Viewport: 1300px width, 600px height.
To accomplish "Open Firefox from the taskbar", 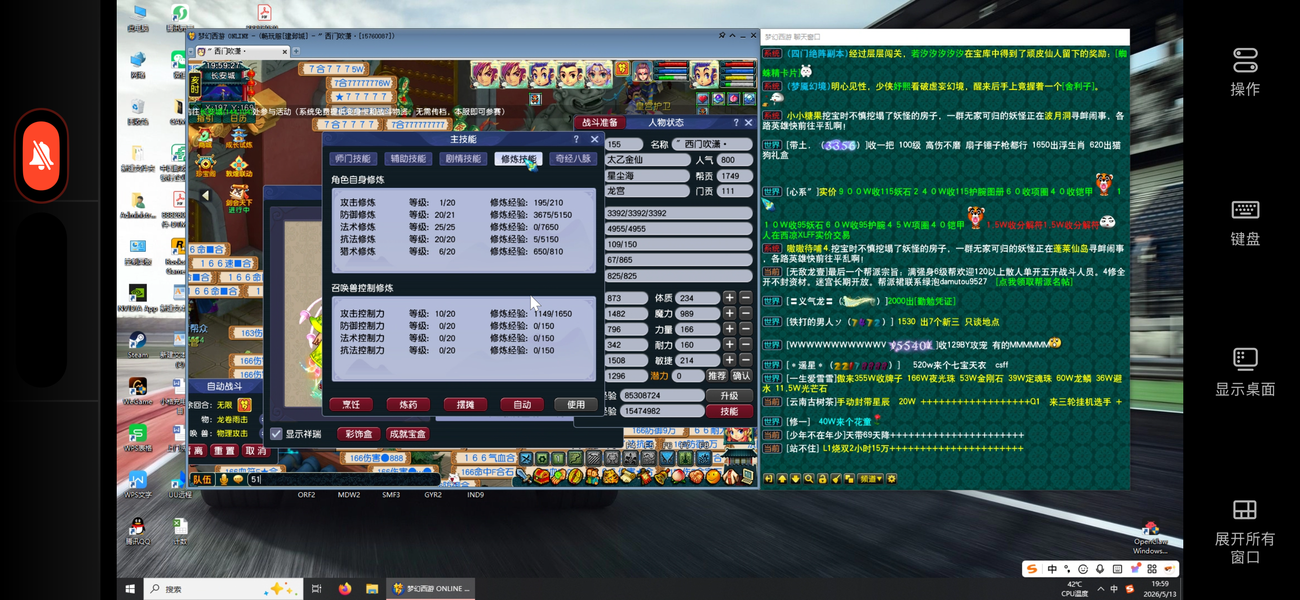I will point(344,589).
